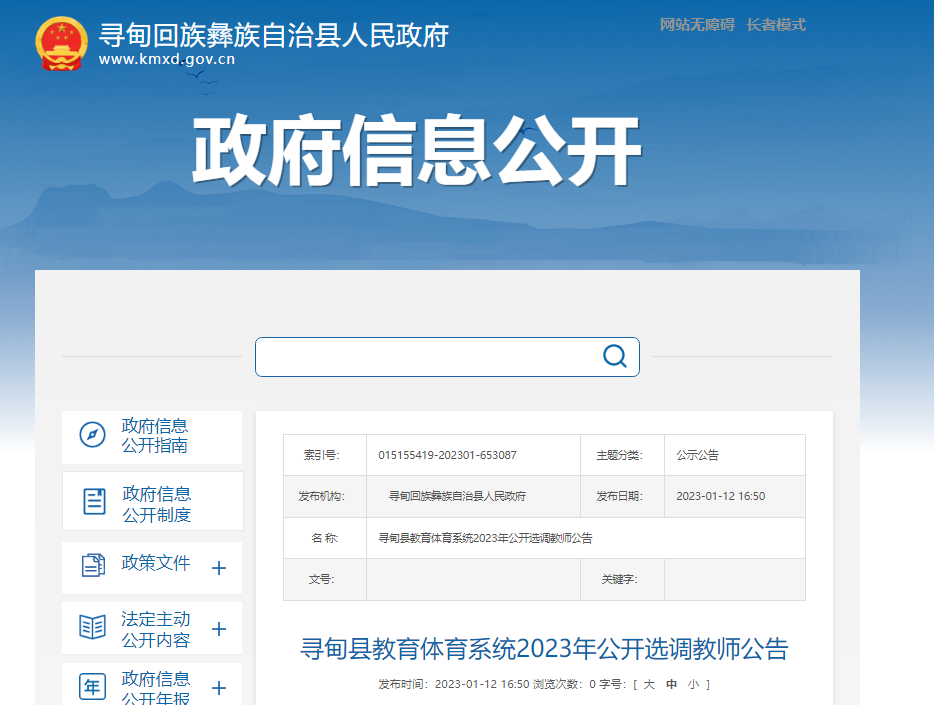Click the magnifying glass search icon
Image resolution: width=934 pixels, height=705 pixels.
[614, 356]
